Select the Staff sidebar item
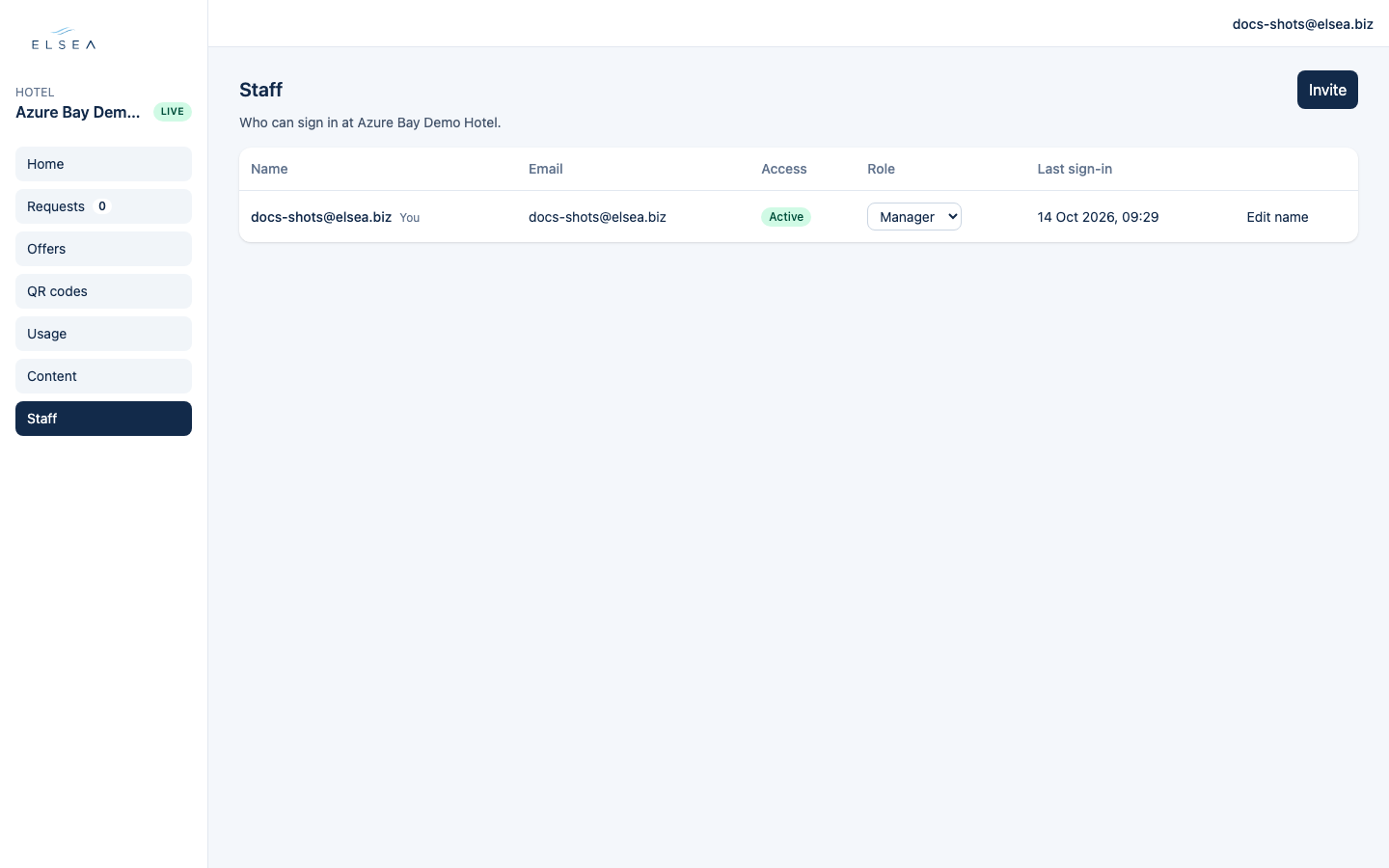This screenshot has height=868, width=1389. pyautogui.click(x=103, y=419)
